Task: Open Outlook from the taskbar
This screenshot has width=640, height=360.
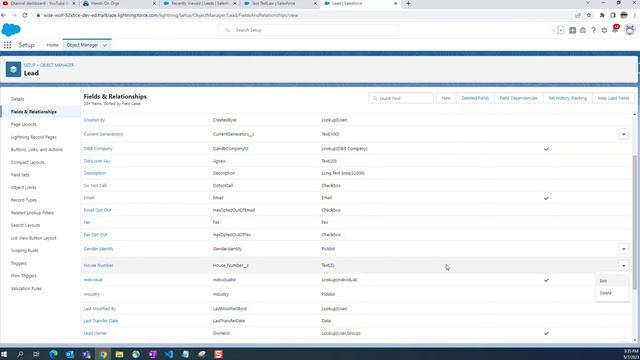Action: click(70, 354)
